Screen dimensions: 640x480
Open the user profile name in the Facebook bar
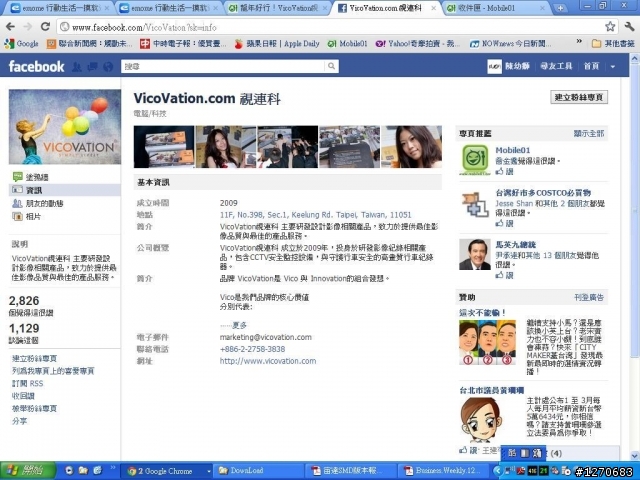518,66
